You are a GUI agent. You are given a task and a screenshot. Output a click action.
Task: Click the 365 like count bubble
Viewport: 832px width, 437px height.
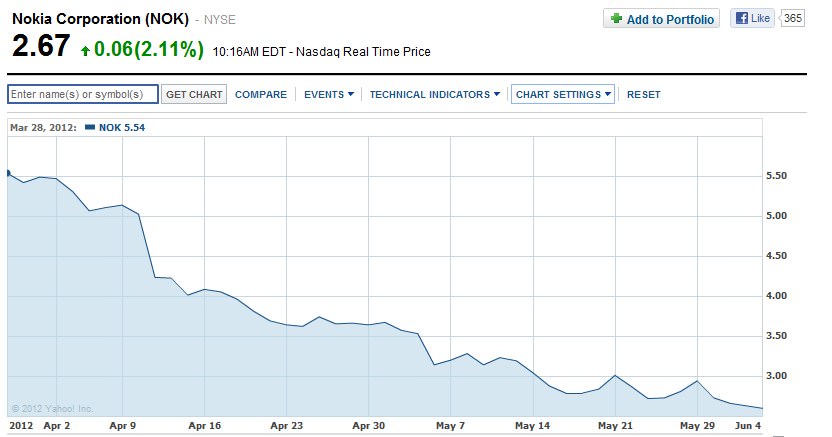(792, 19)
